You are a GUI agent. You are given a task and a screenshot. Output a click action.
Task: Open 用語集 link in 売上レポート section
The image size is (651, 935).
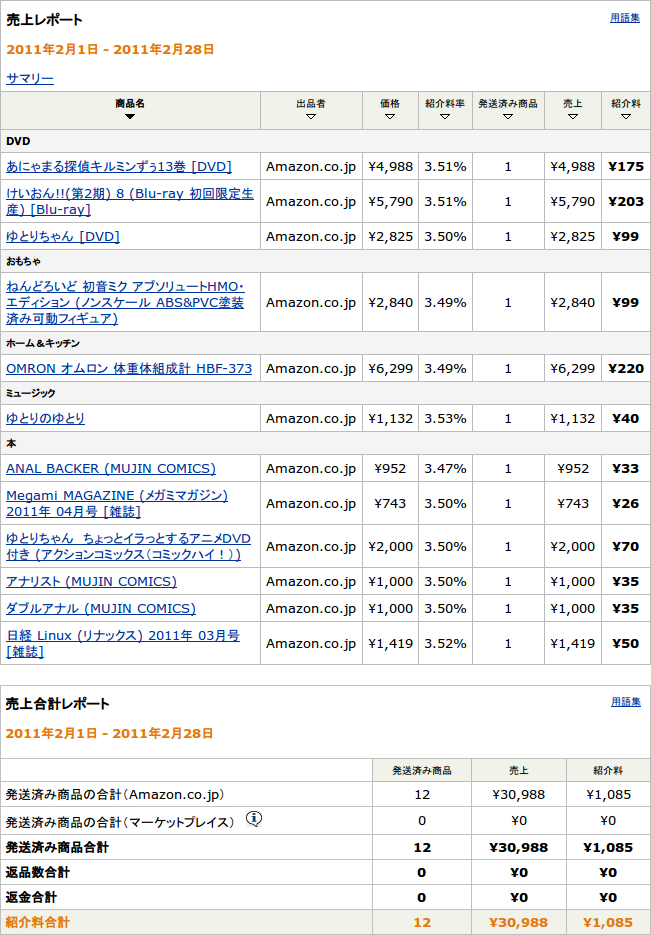[625, 18]
